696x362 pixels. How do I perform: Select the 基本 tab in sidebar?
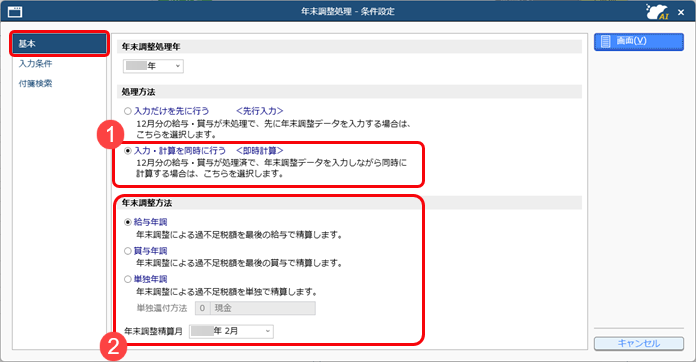pyautogui.click(x=59, y=43)
